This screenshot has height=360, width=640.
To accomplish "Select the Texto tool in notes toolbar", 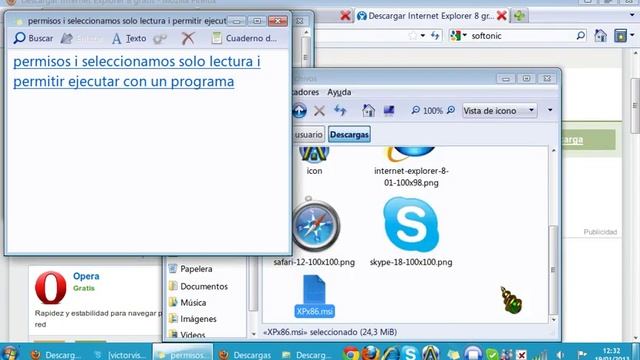I will [129, 38].
